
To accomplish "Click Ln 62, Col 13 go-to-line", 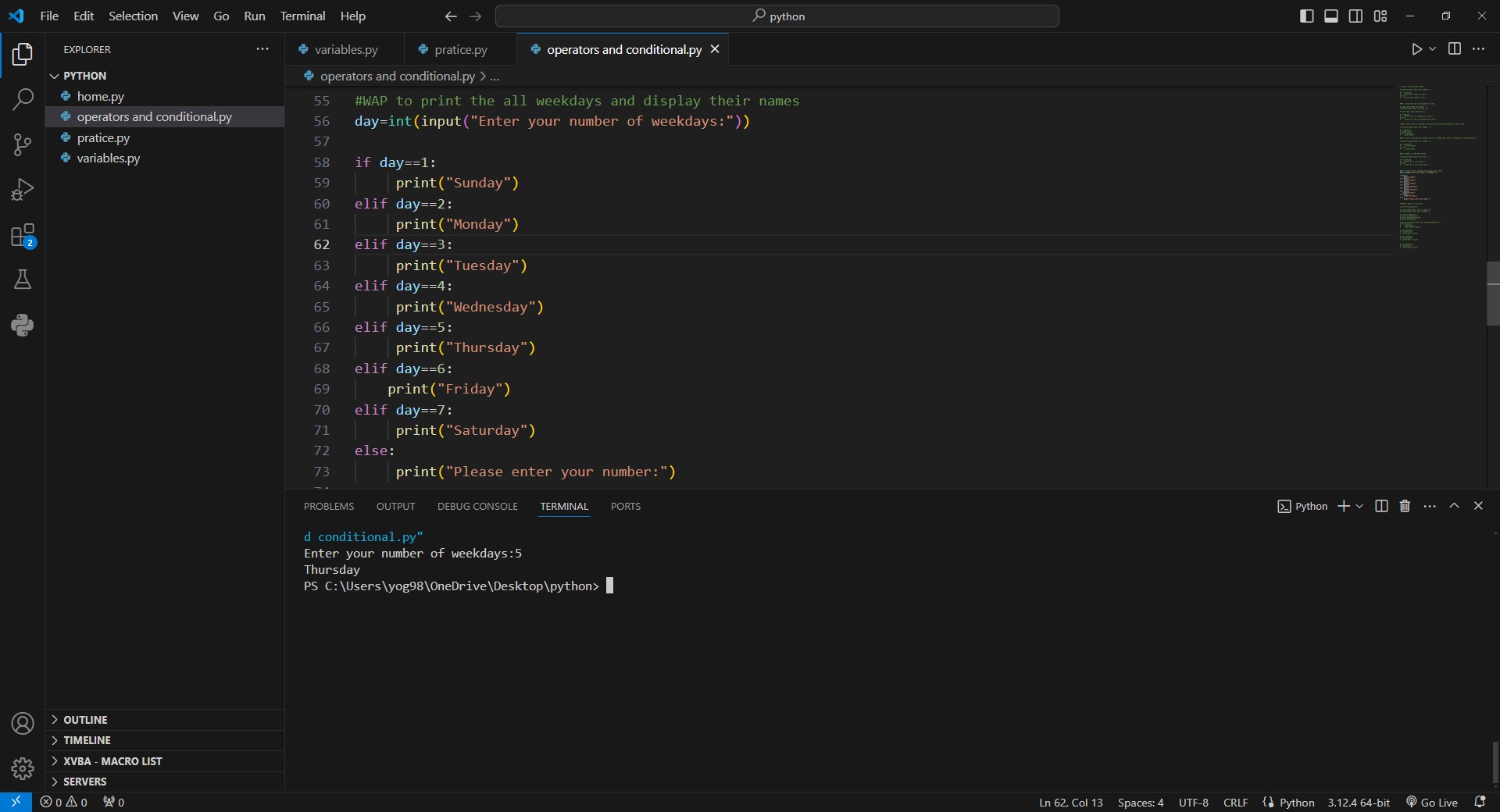I will (1071, 802).
